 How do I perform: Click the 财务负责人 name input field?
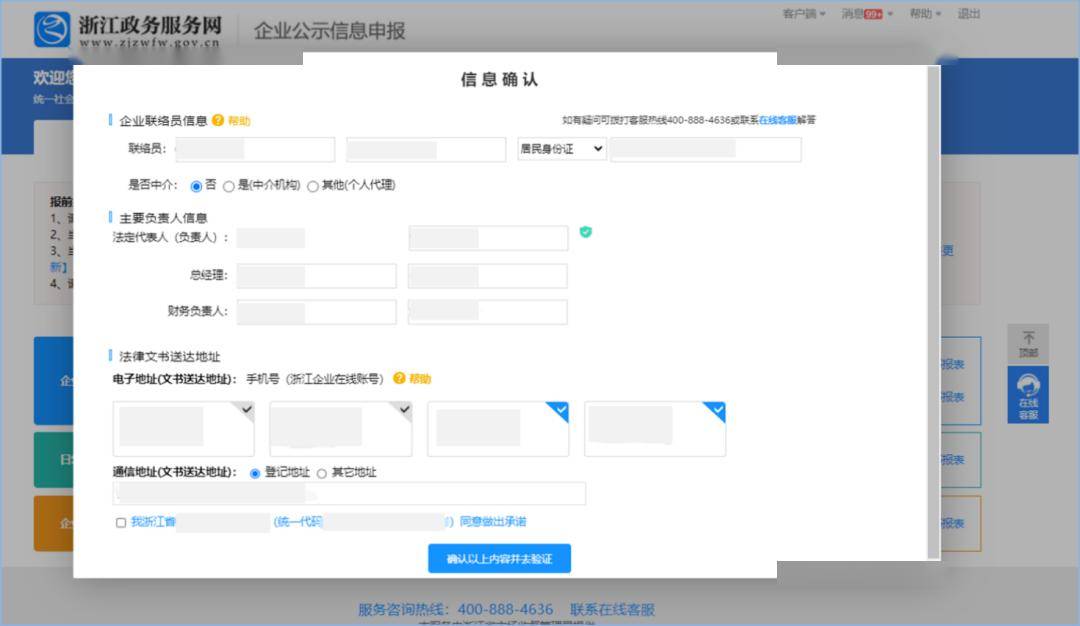317,312
